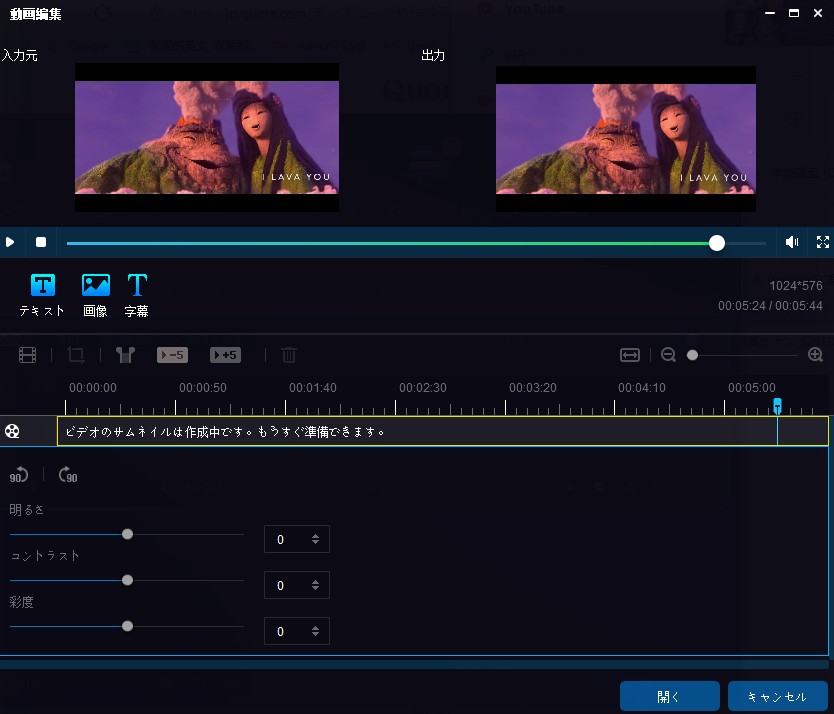Add a テキスト text overlay
Viewport: 834px width, 714px height.
[42, 295]
